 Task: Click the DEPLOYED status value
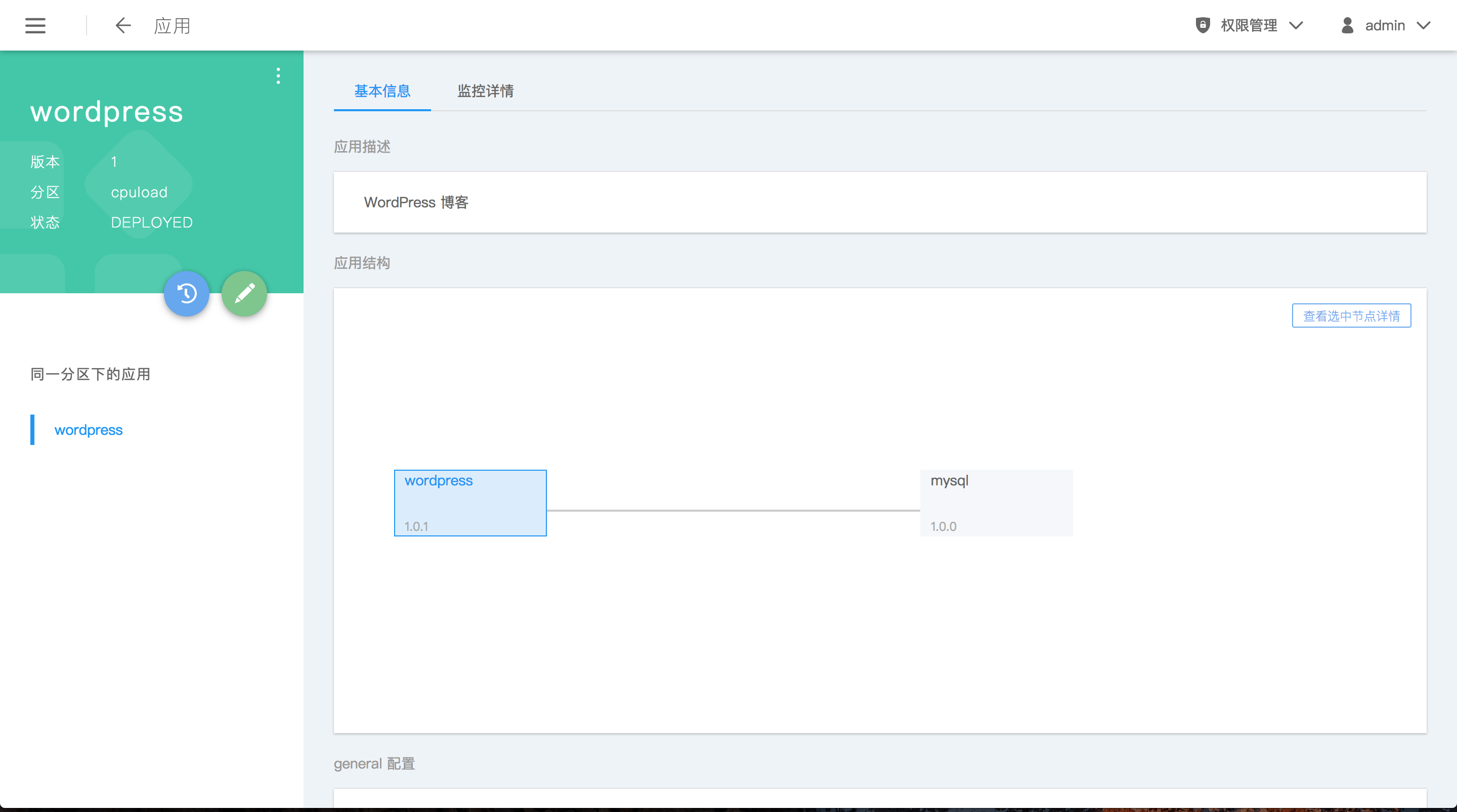(152, 222)
